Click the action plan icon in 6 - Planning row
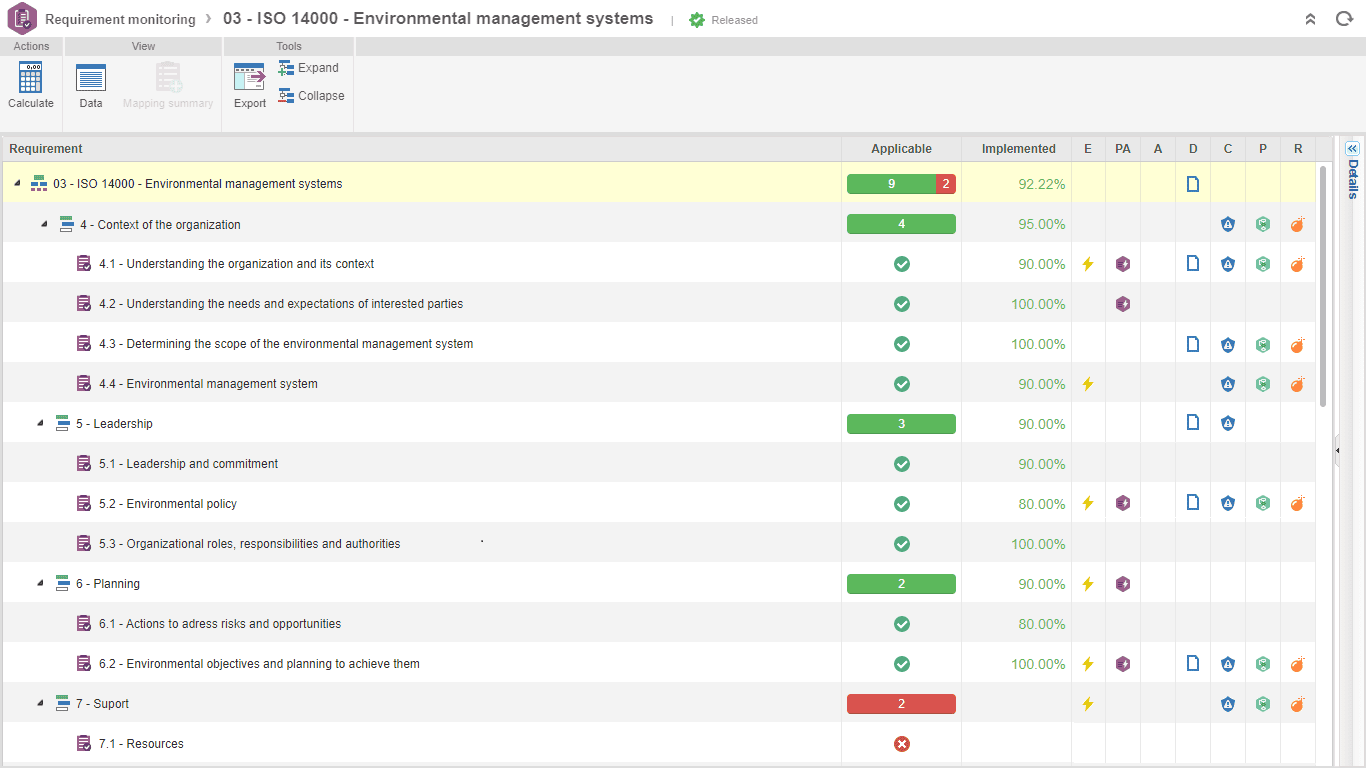This screenshot has width=1366, height=768. tap(1123, 584)
